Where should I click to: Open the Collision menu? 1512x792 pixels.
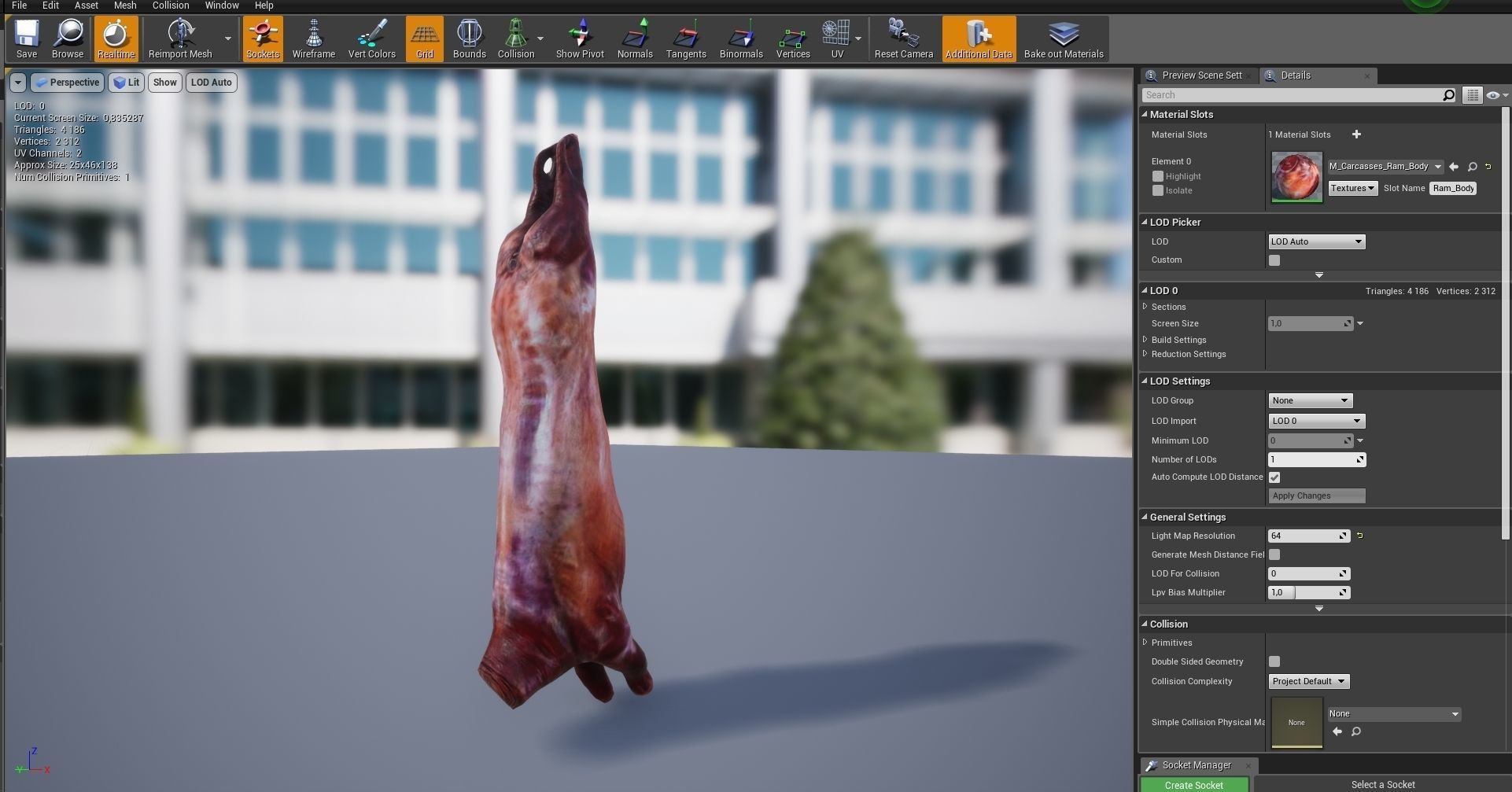(x=171, y=6)
